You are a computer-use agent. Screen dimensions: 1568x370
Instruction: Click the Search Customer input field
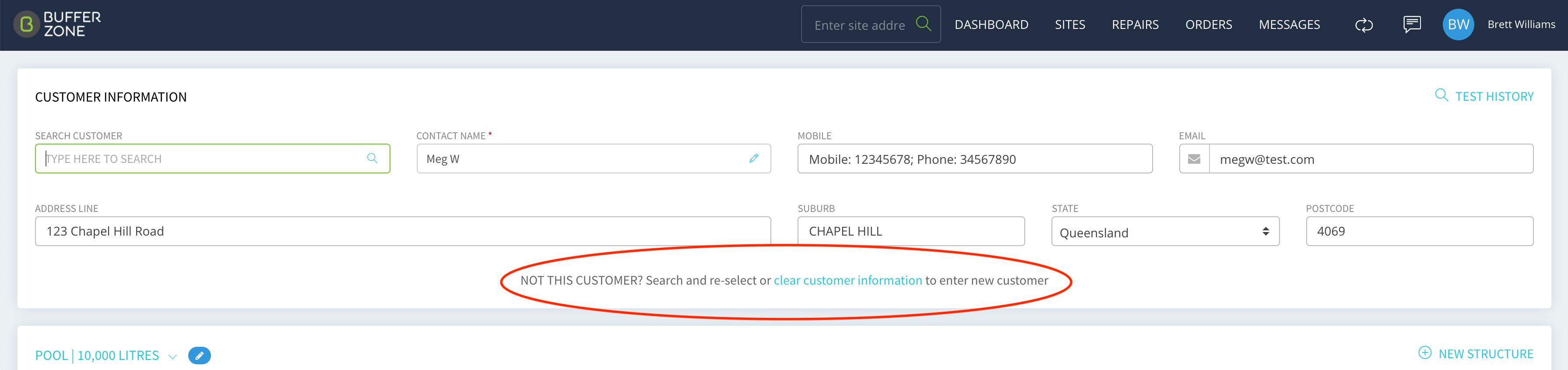[212, 159]
